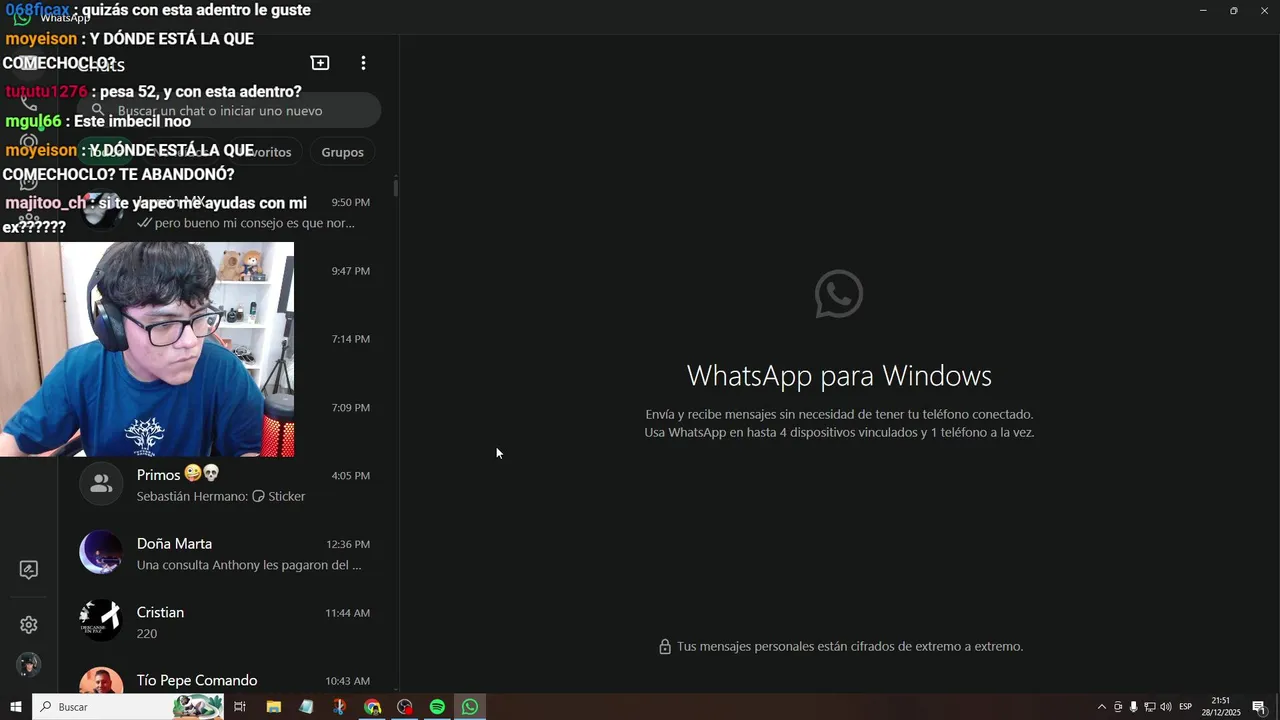Open the profile avatar in the sidebar
Viewport: 1280px width, 720px height.
[x=29, y=664]
